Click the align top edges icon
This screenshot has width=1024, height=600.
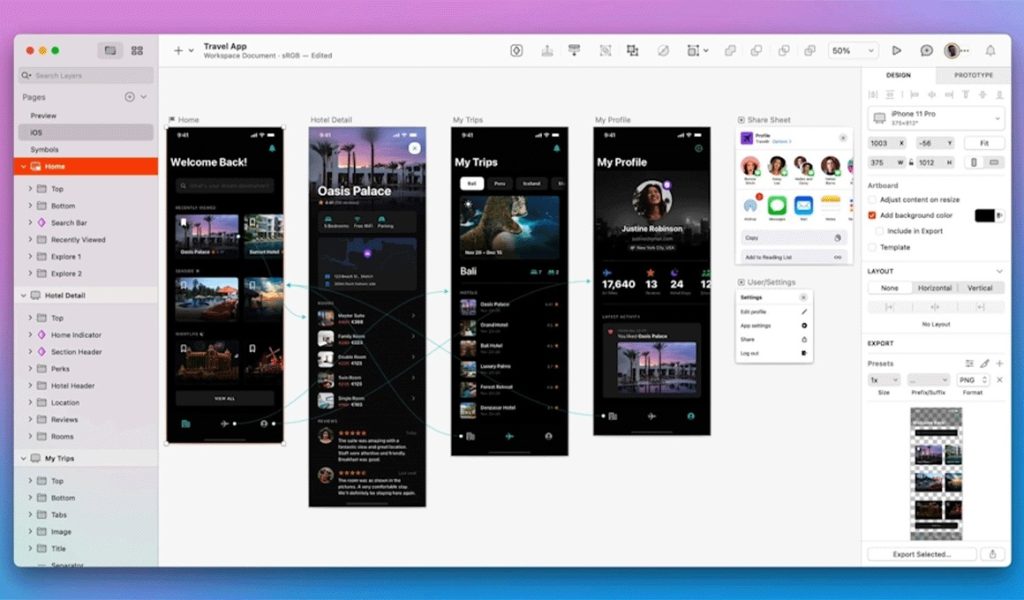click(965, 95)
